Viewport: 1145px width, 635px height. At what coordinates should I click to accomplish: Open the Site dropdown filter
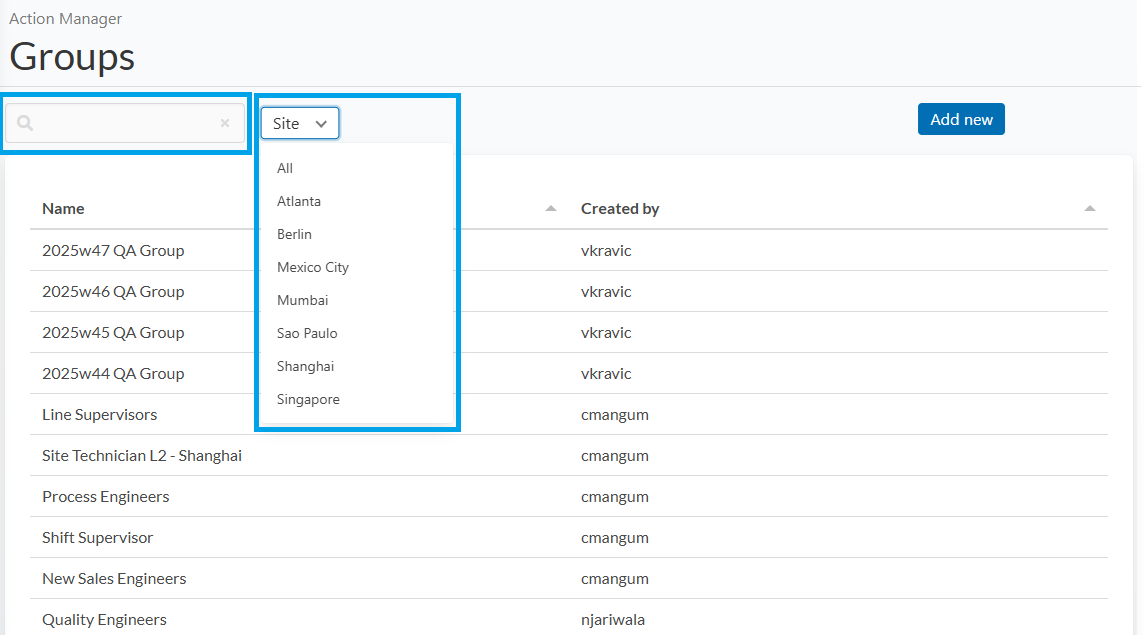click(300, 123)
